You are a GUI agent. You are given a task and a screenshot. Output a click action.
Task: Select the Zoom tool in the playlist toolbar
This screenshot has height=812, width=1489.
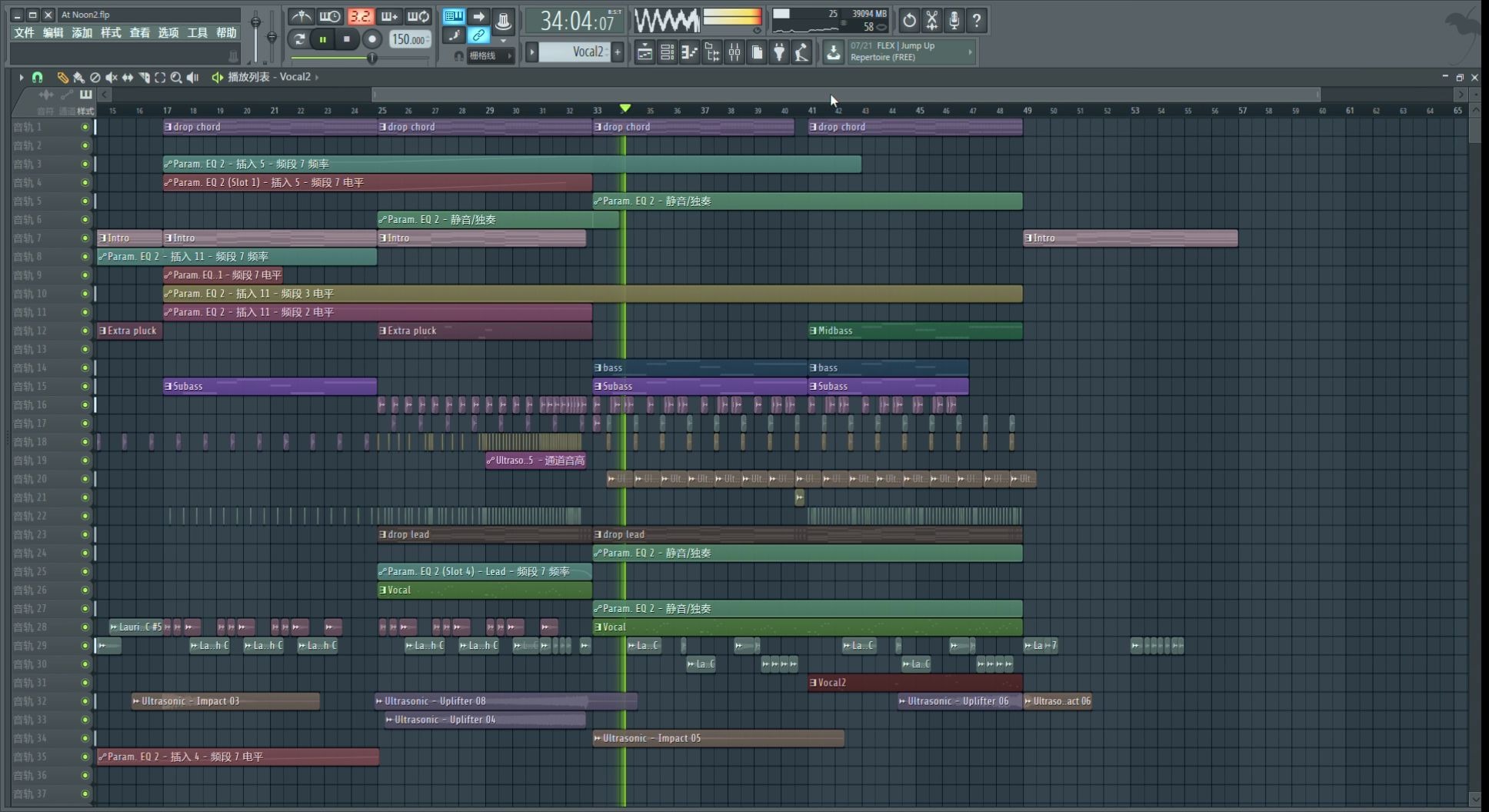tap(177, 77)
